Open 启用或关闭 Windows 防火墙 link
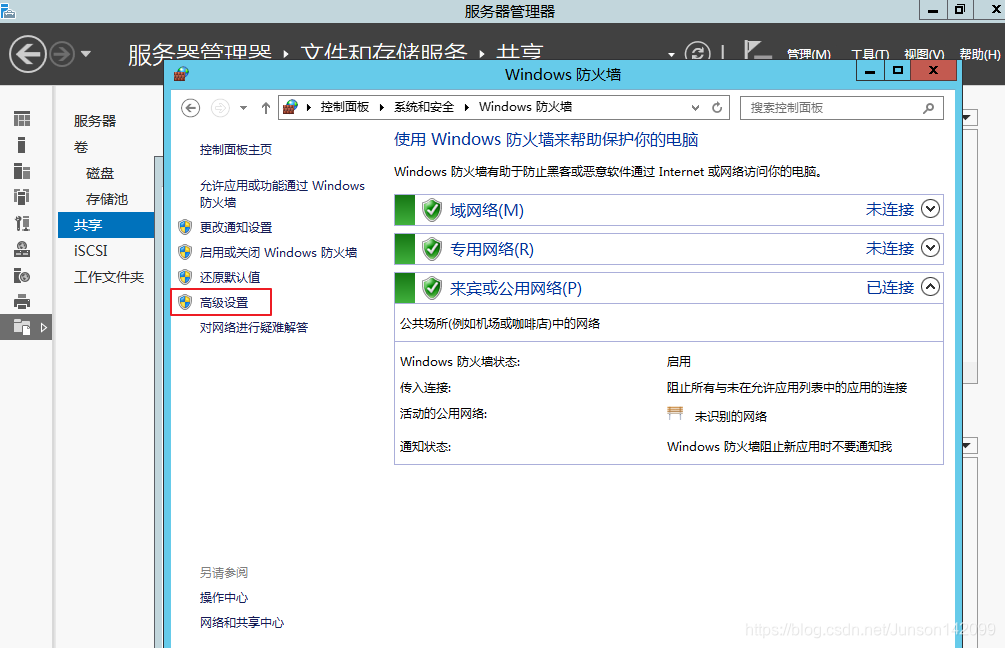The image size is (1005, 648). click(x=278, y=252)
